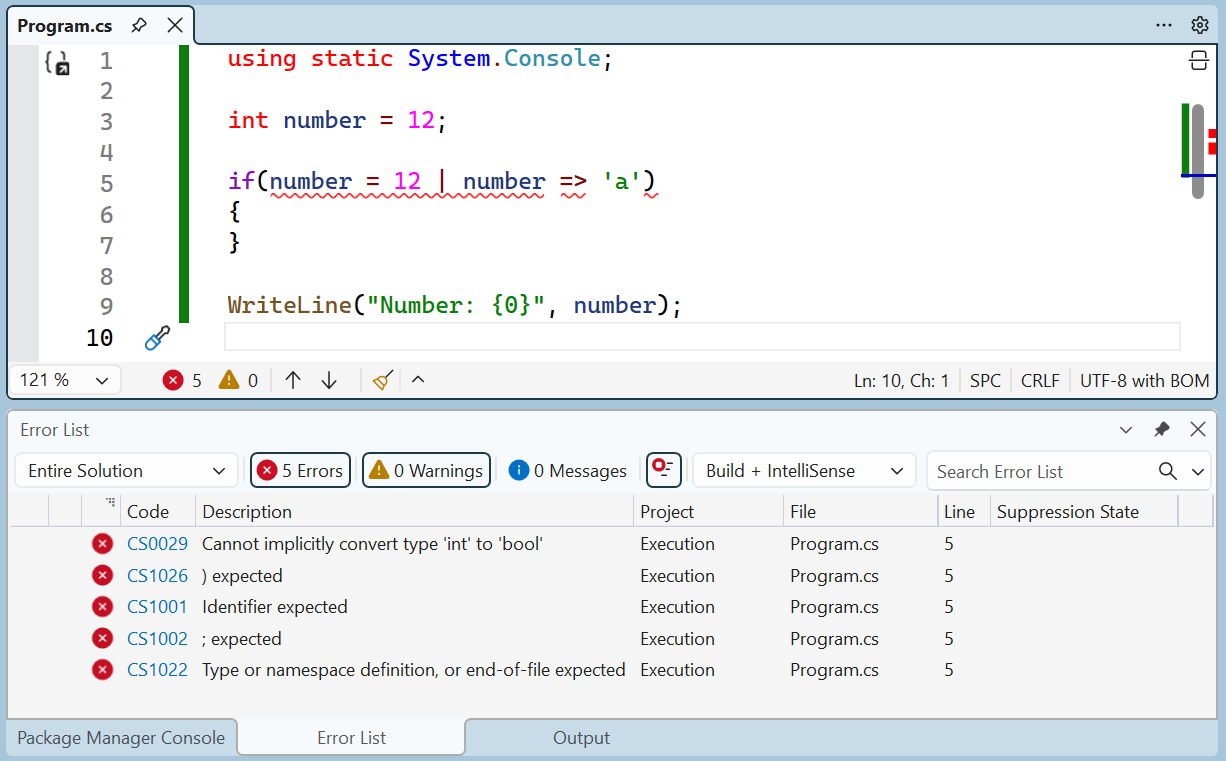Screen dimensions: 1226x761
Task: Open the Build + IntelliSense dropdown
Action: coord(804,470)
